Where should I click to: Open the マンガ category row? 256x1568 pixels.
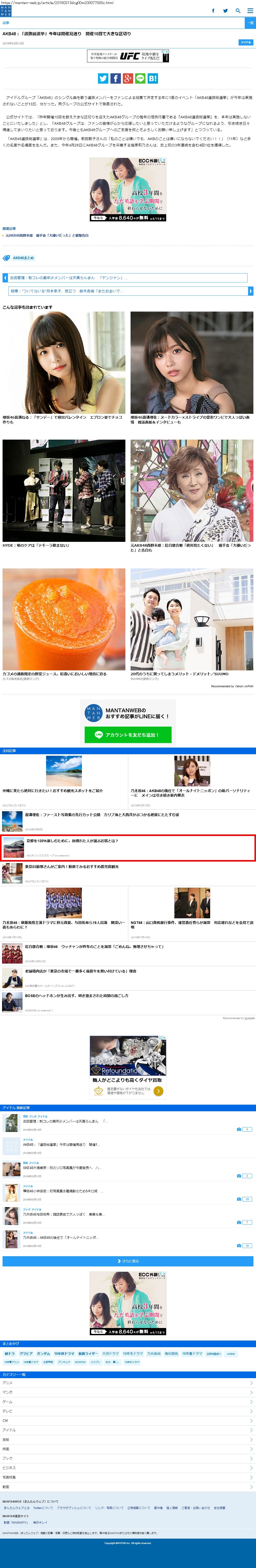tap(128, 1392)
